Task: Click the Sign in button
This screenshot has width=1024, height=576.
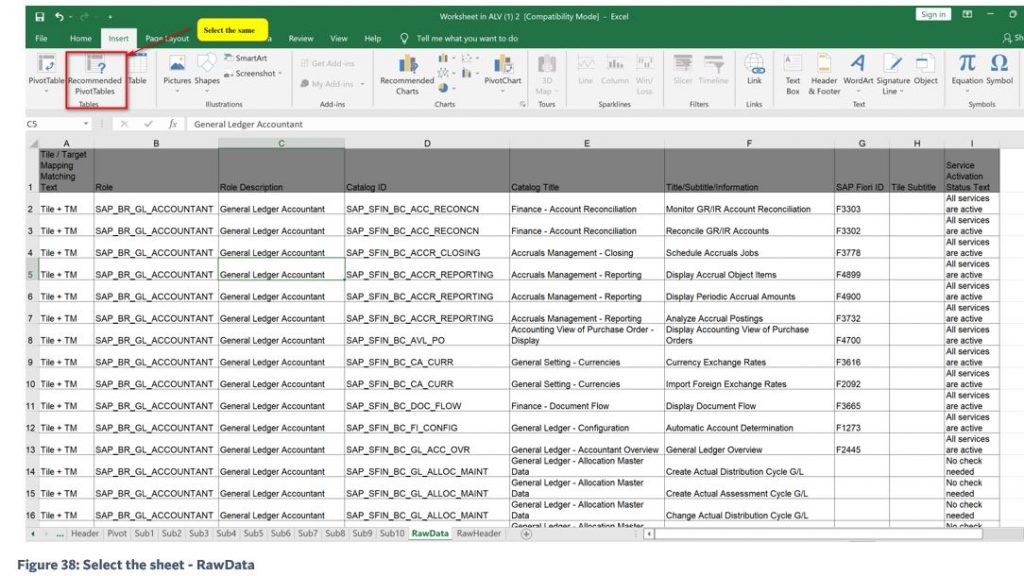Action: pos(933,14)
